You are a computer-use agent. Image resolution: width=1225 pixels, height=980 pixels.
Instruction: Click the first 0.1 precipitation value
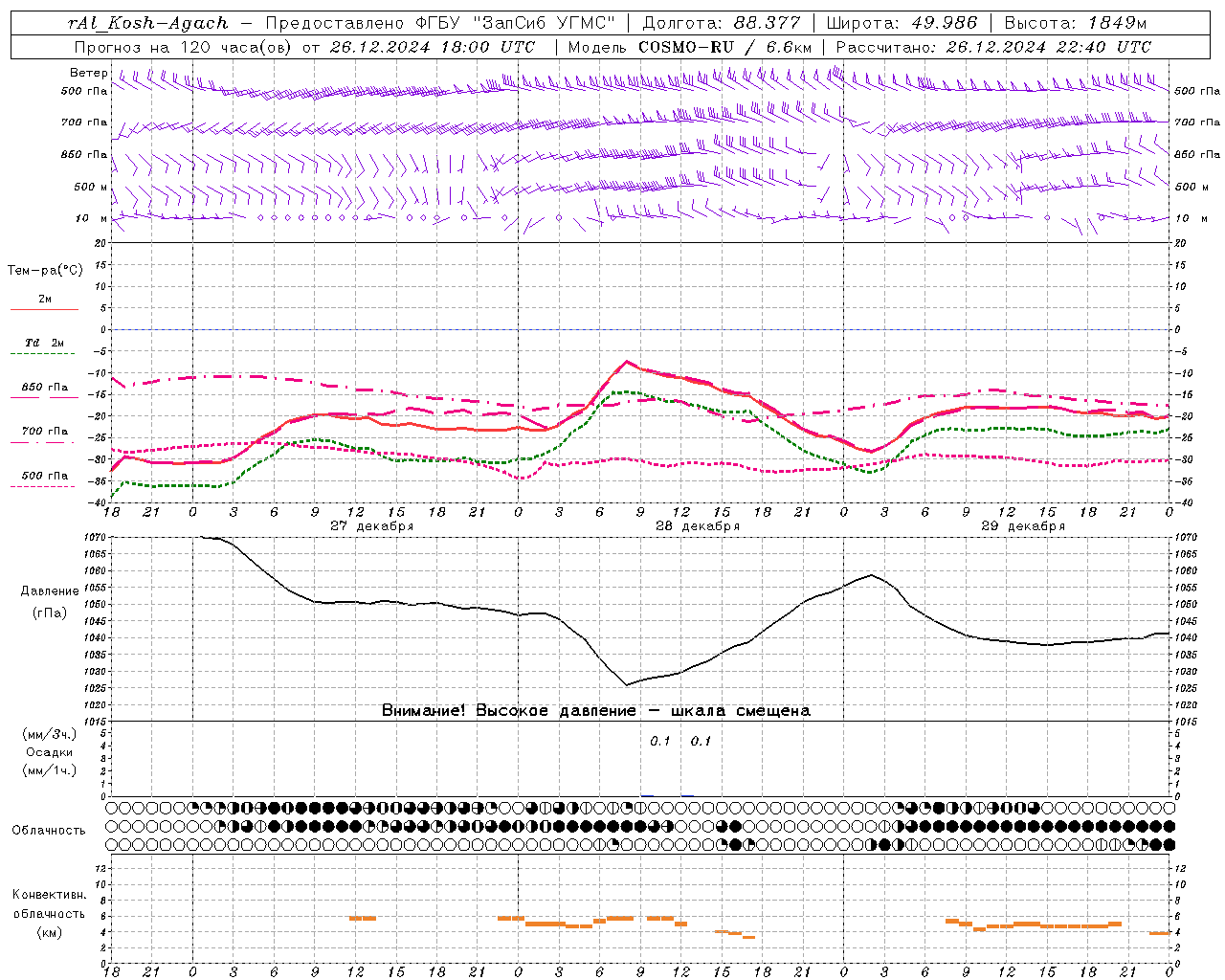(660, 742)
